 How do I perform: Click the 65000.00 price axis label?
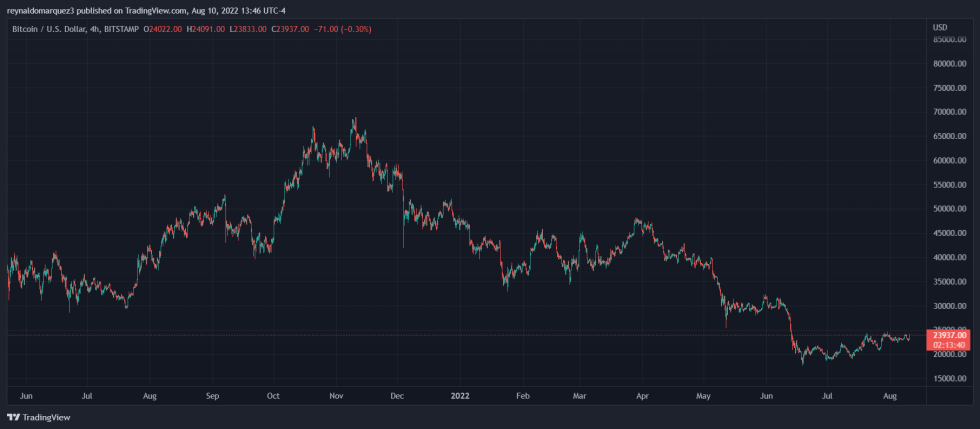click(950, 136)
